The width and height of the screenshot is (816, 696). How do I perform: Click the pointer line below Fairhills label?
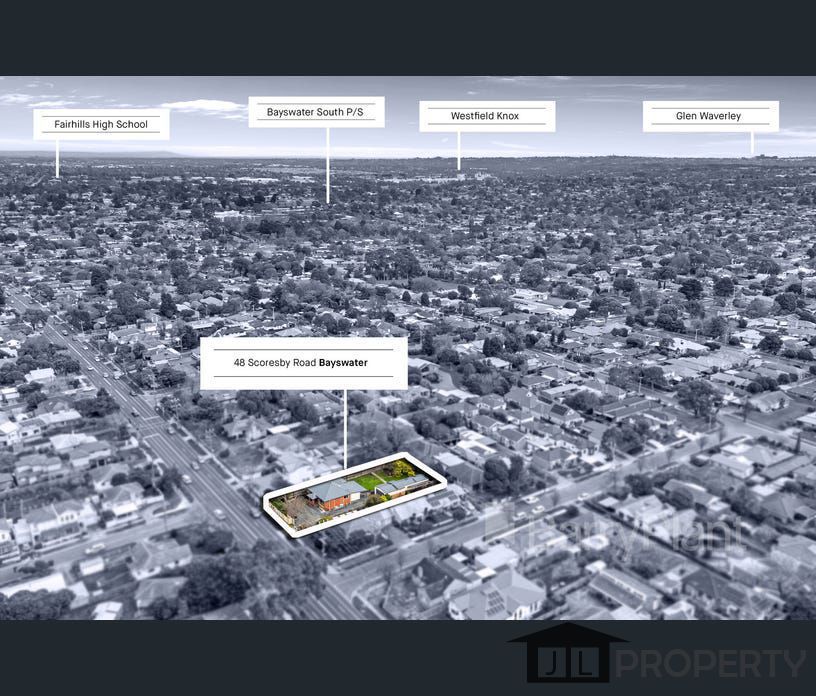click(57, 158)
